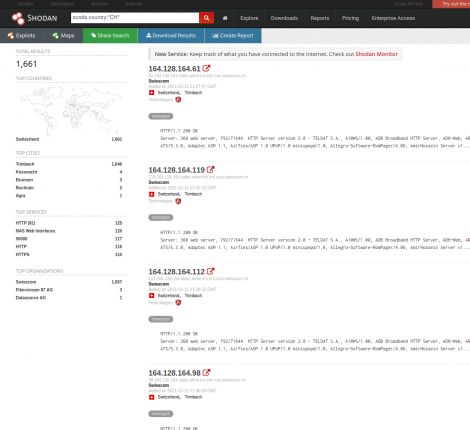Open external link icon beside 164.128.164.112
Image resolution: width=470 pixels, height=430 pixels.
coord(210,271)
